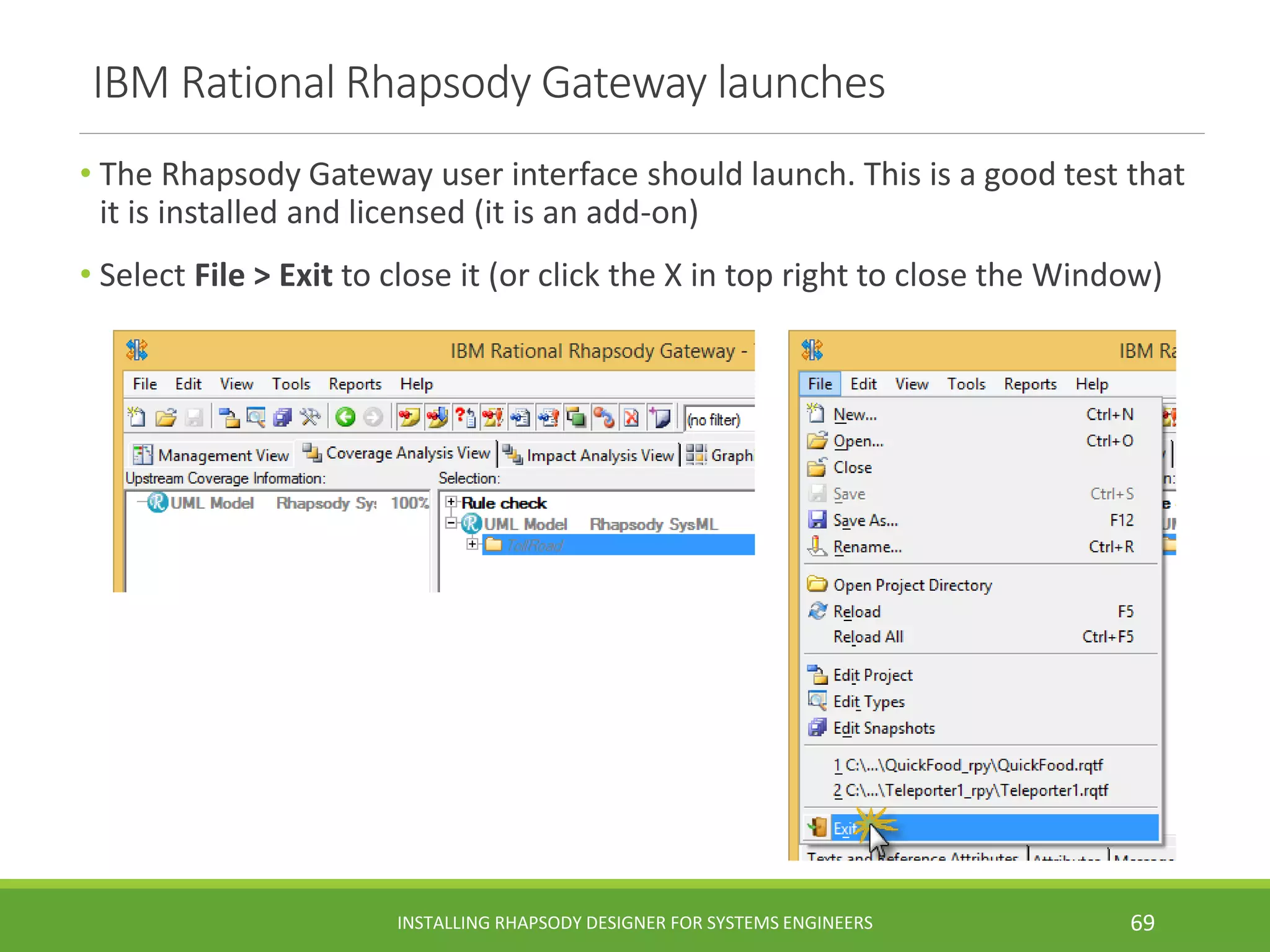
Task: Open View menu in the Coverage Analysis window
Action: (237, 384)
